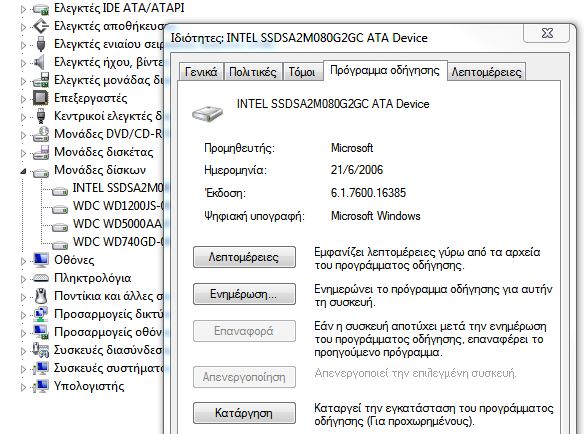Expand the Μονάδες δισκέτας node
Image resolution: width=584 pixels, height=434 pixels.
tap(23, 152)
